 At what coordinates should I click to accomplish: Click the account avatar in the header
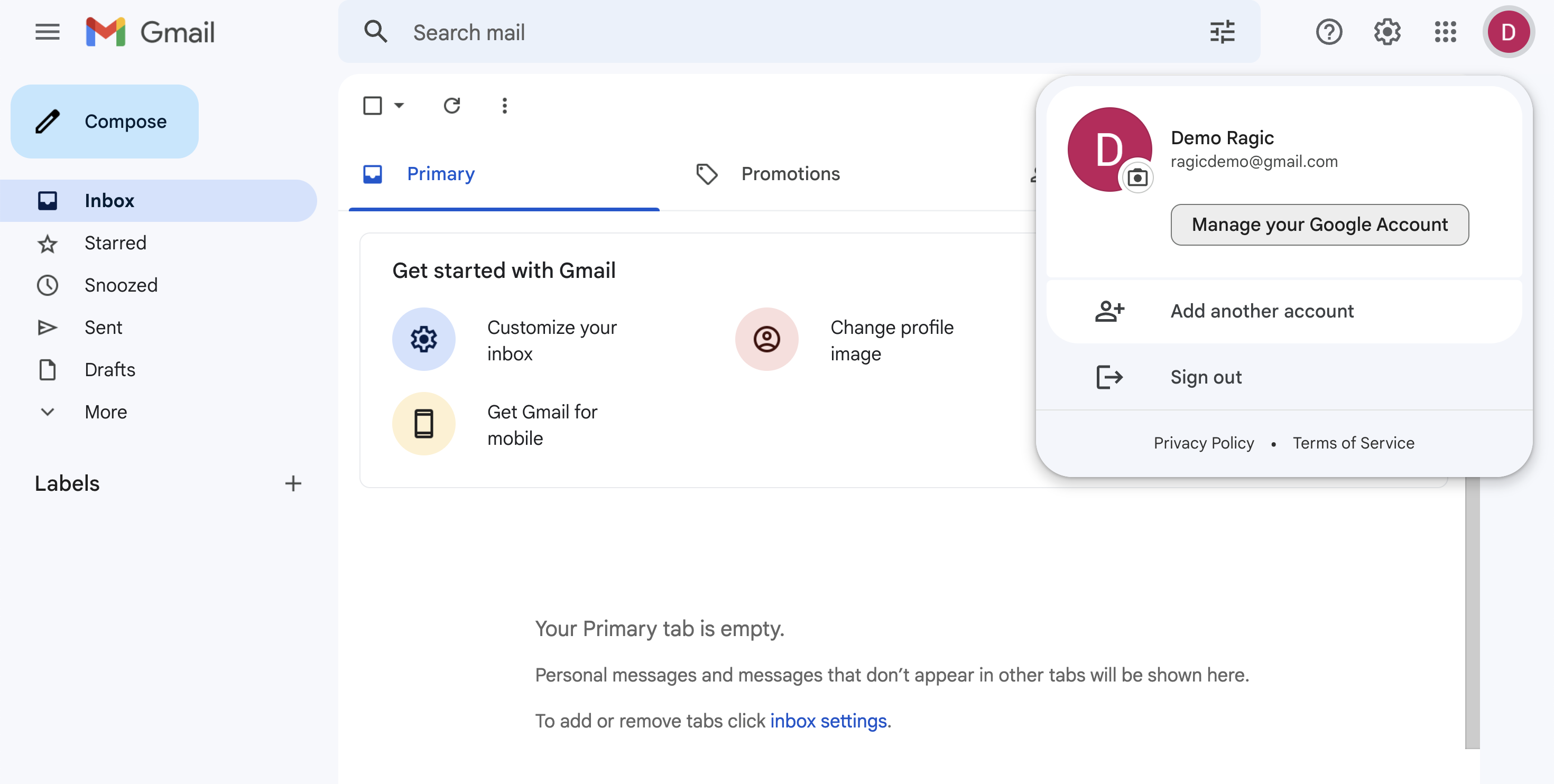pos(1508,32)
